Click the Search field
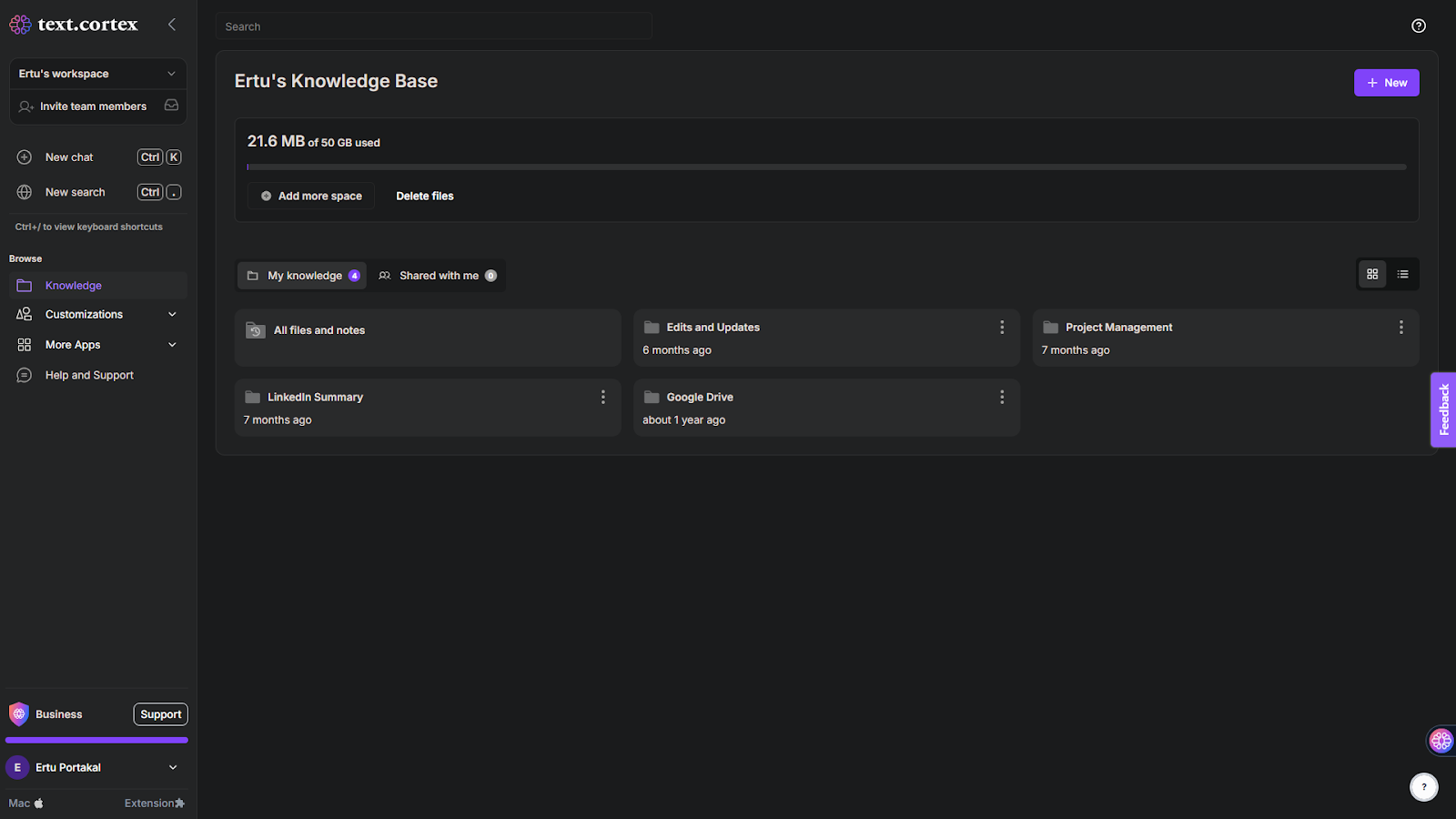Screen dimensions: 1456x819 click(x=434, y=26)
